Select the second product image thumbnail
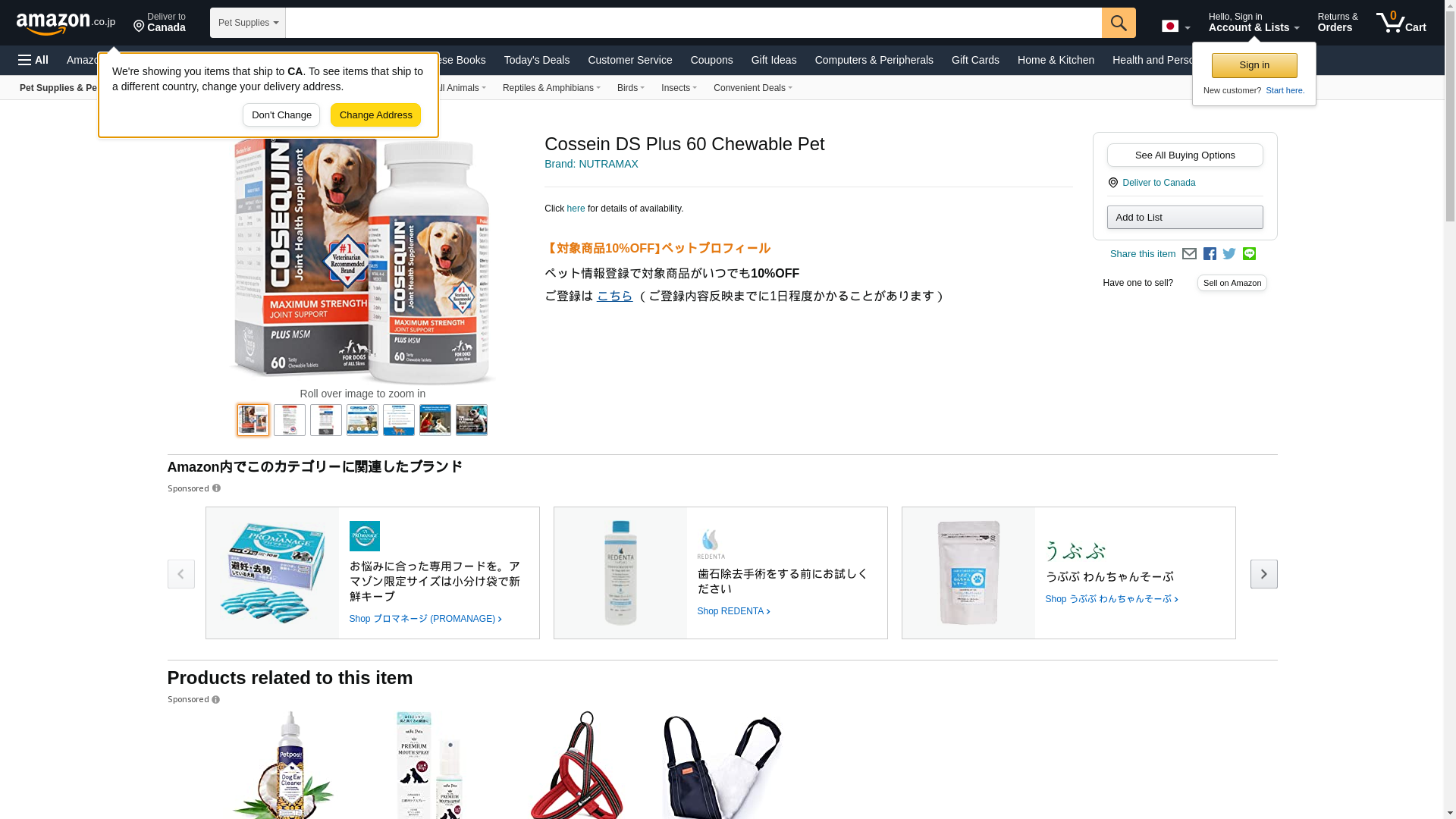This screenshot has height=819, width=1456. click(x=290, y=420)
